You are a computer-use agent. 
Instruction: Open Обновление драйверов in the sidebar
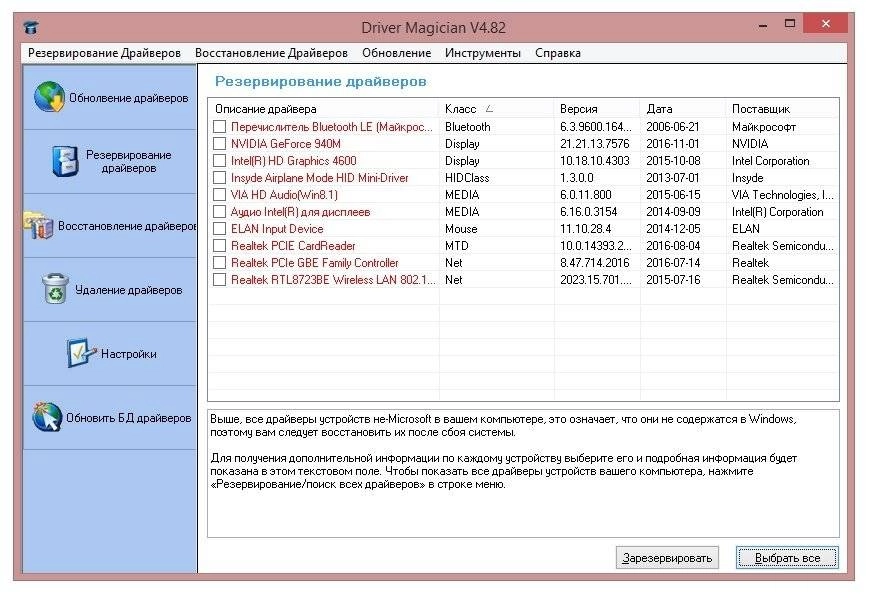point(110,98)
